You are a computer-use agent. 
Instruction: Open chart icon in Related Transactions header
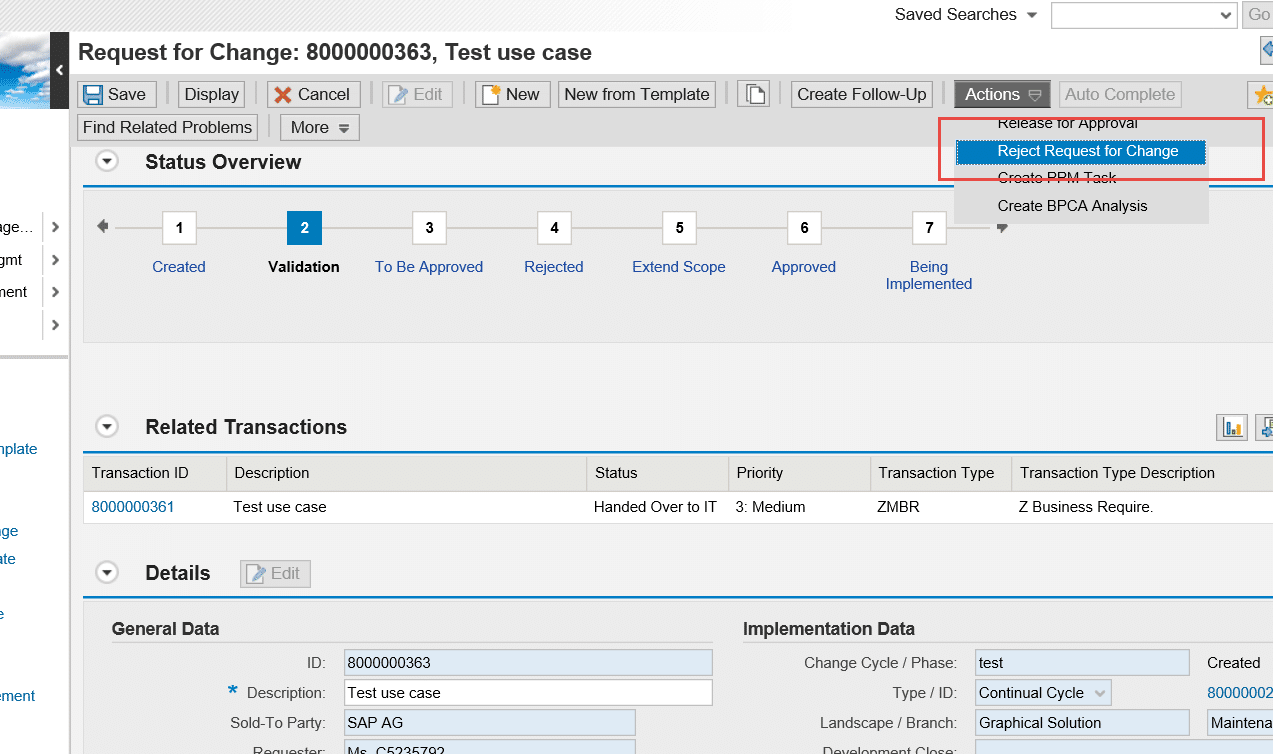[1231, 427]
